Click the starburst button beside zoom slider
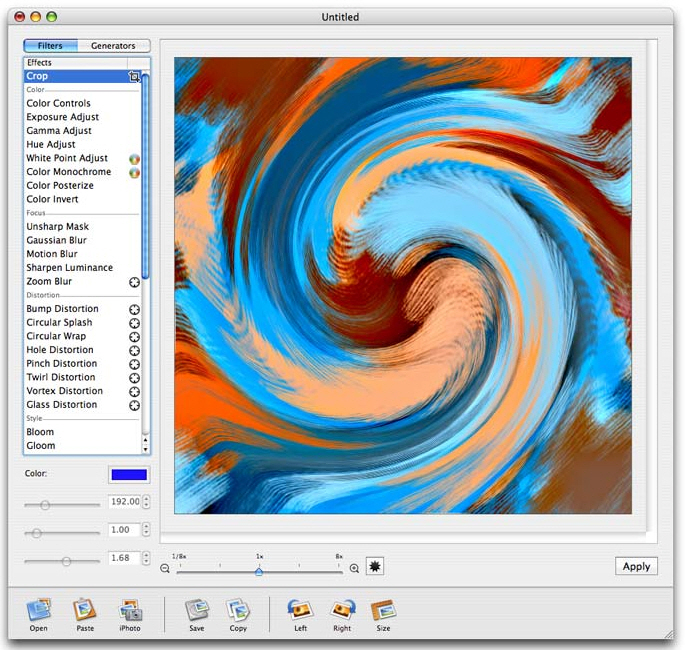 click(375, 567)
